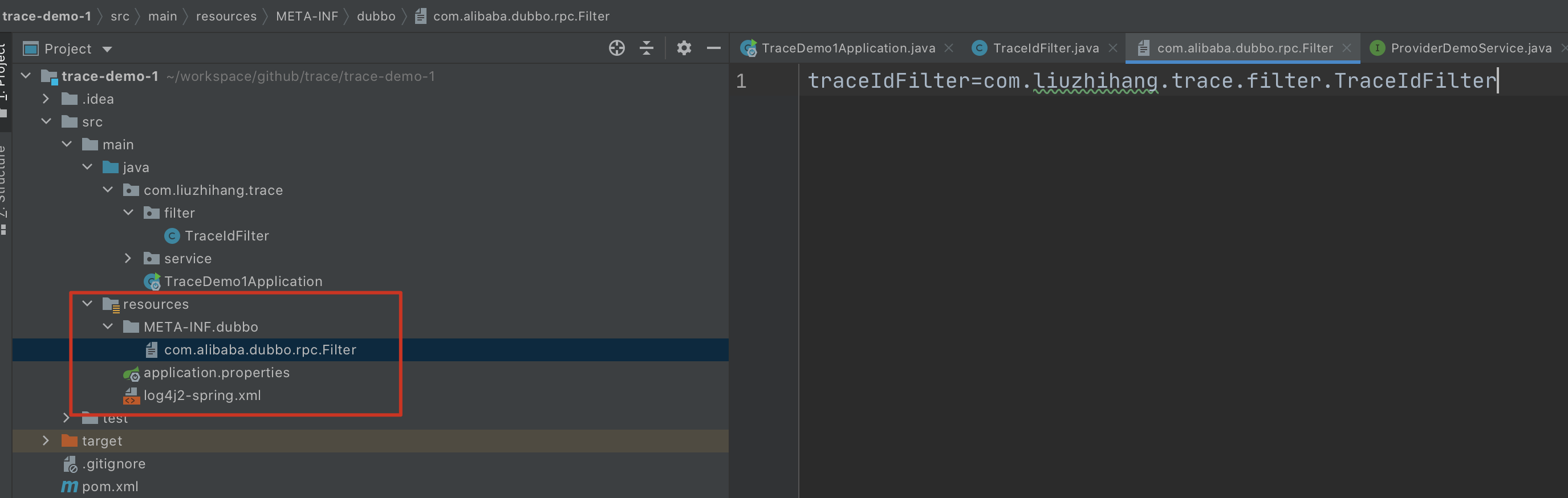Click the locate/scroll-from-source crosshair icon

616,48
